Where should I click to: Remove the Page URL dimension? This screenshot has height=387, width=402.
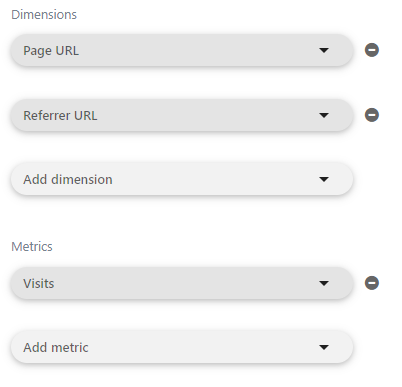(372, 50)
